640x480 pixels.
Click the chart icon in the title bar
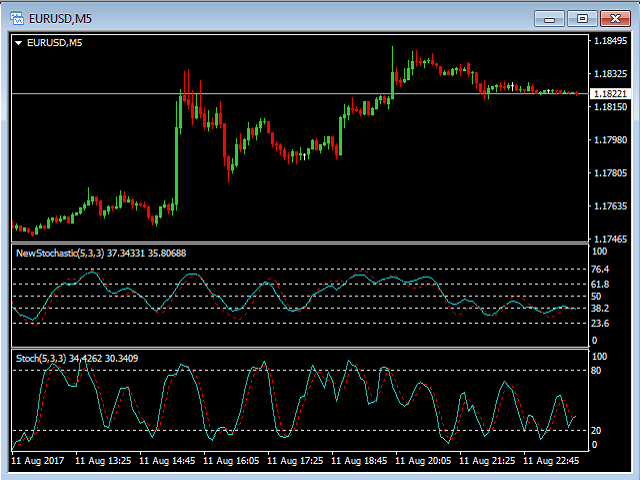[17, 17]
